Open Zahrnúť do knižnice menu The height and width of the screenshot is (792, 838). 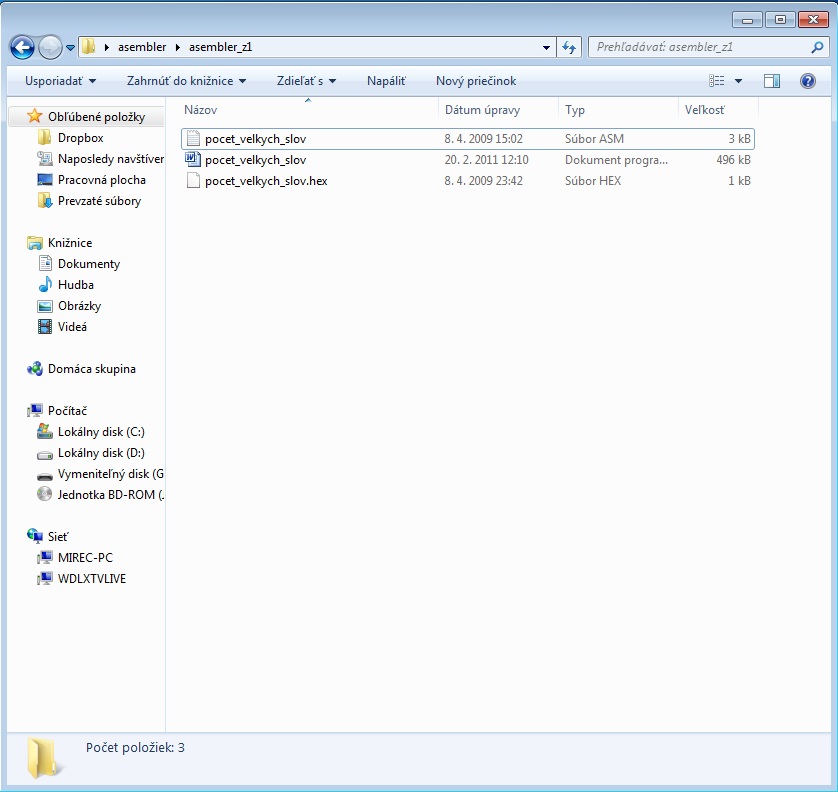pos(186,81)
